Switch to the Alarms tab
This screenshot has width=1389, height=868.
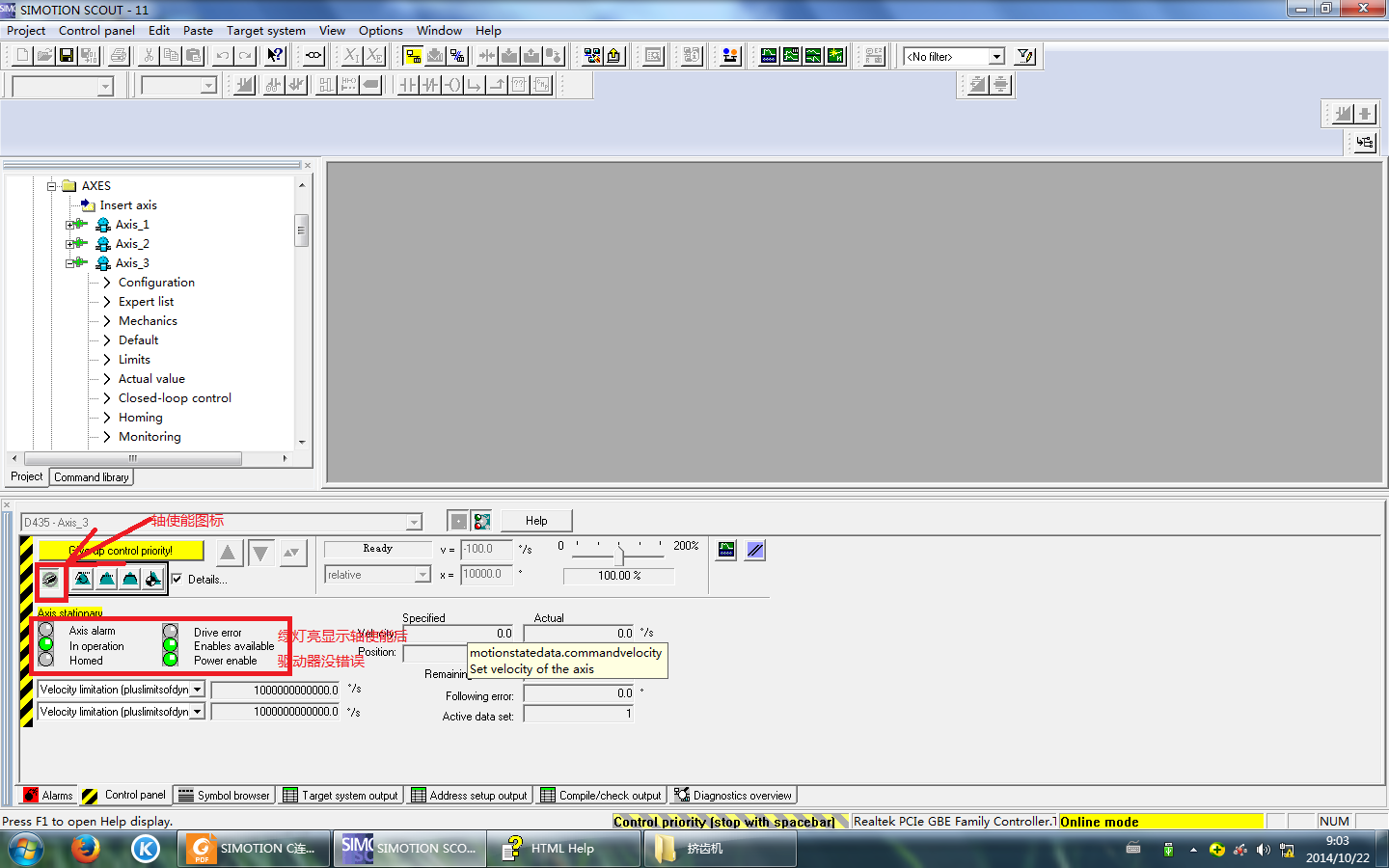(x=47, y=796)
